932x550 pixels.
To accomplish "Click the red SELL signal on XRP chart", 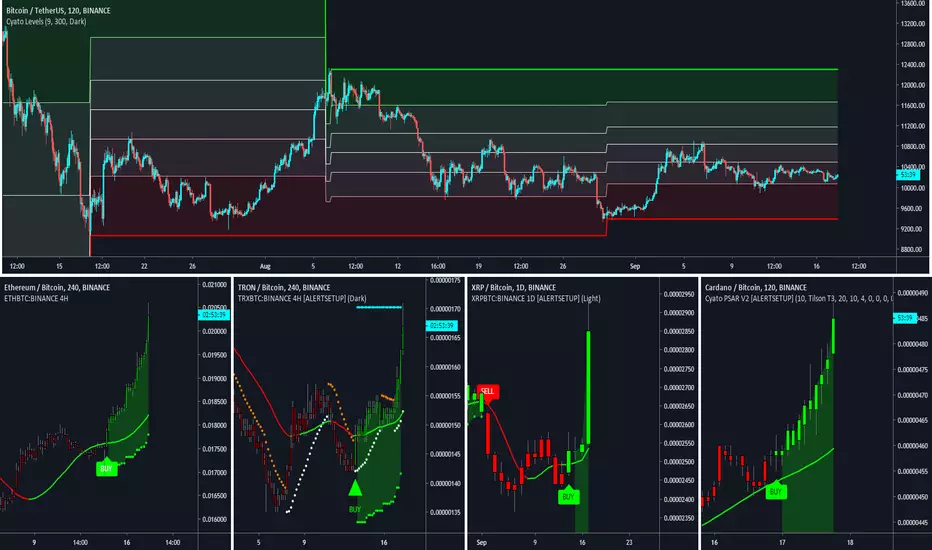I will click(487, 392).
